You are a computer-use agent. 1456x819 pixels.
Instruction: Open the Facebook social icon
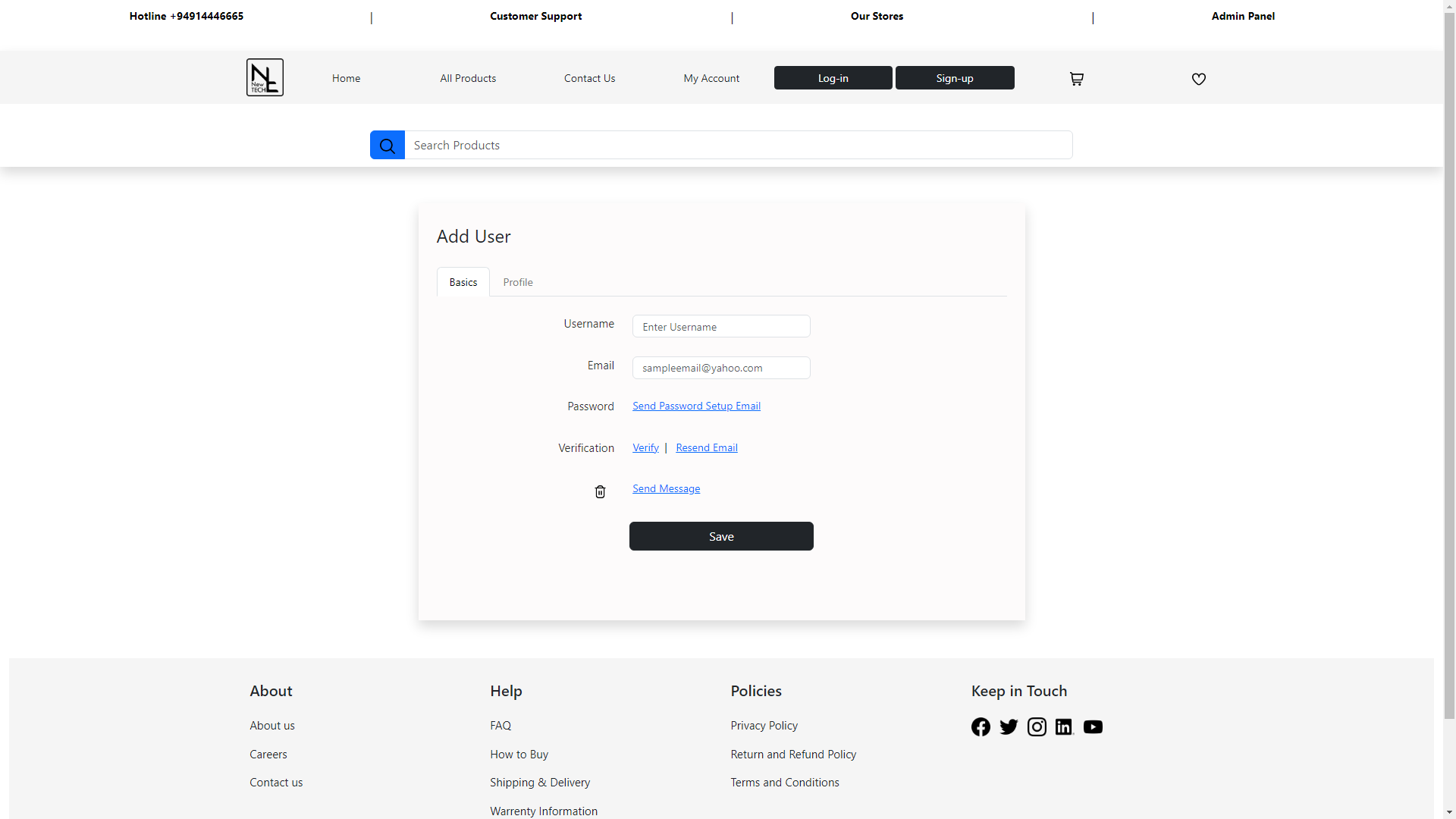click(981, 727)
